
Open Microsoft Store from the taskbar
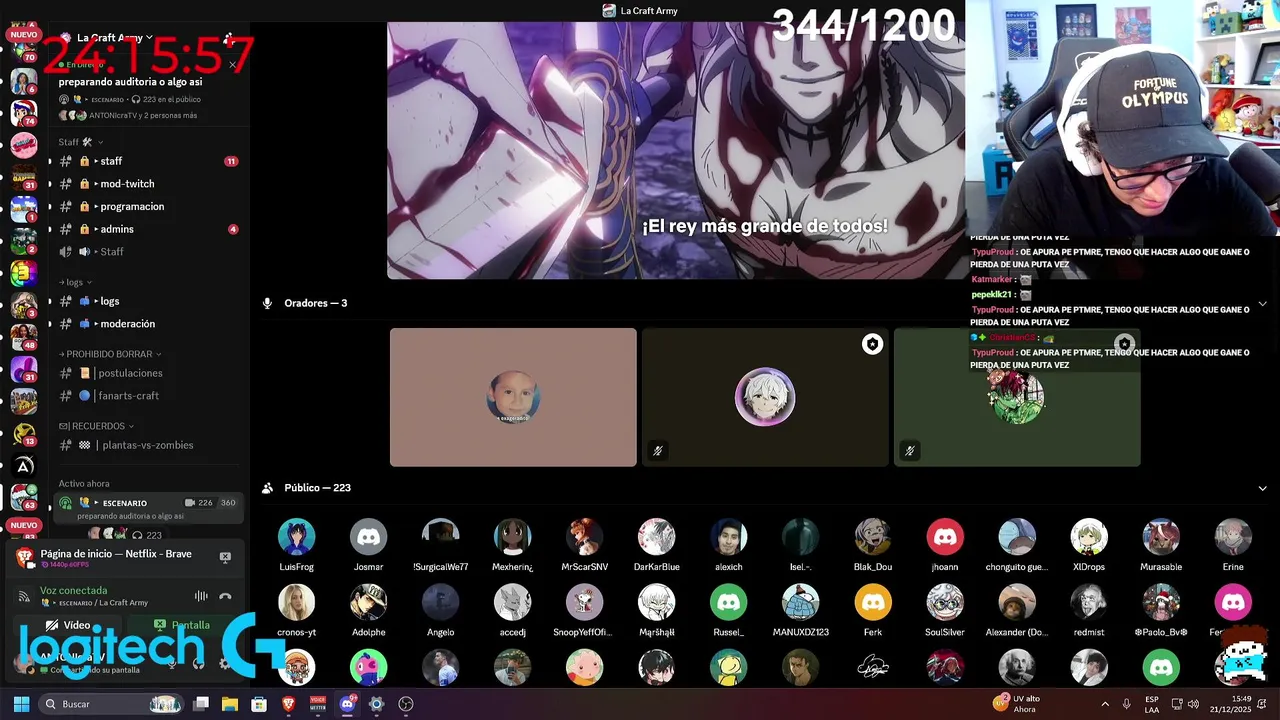click(259, 704)
